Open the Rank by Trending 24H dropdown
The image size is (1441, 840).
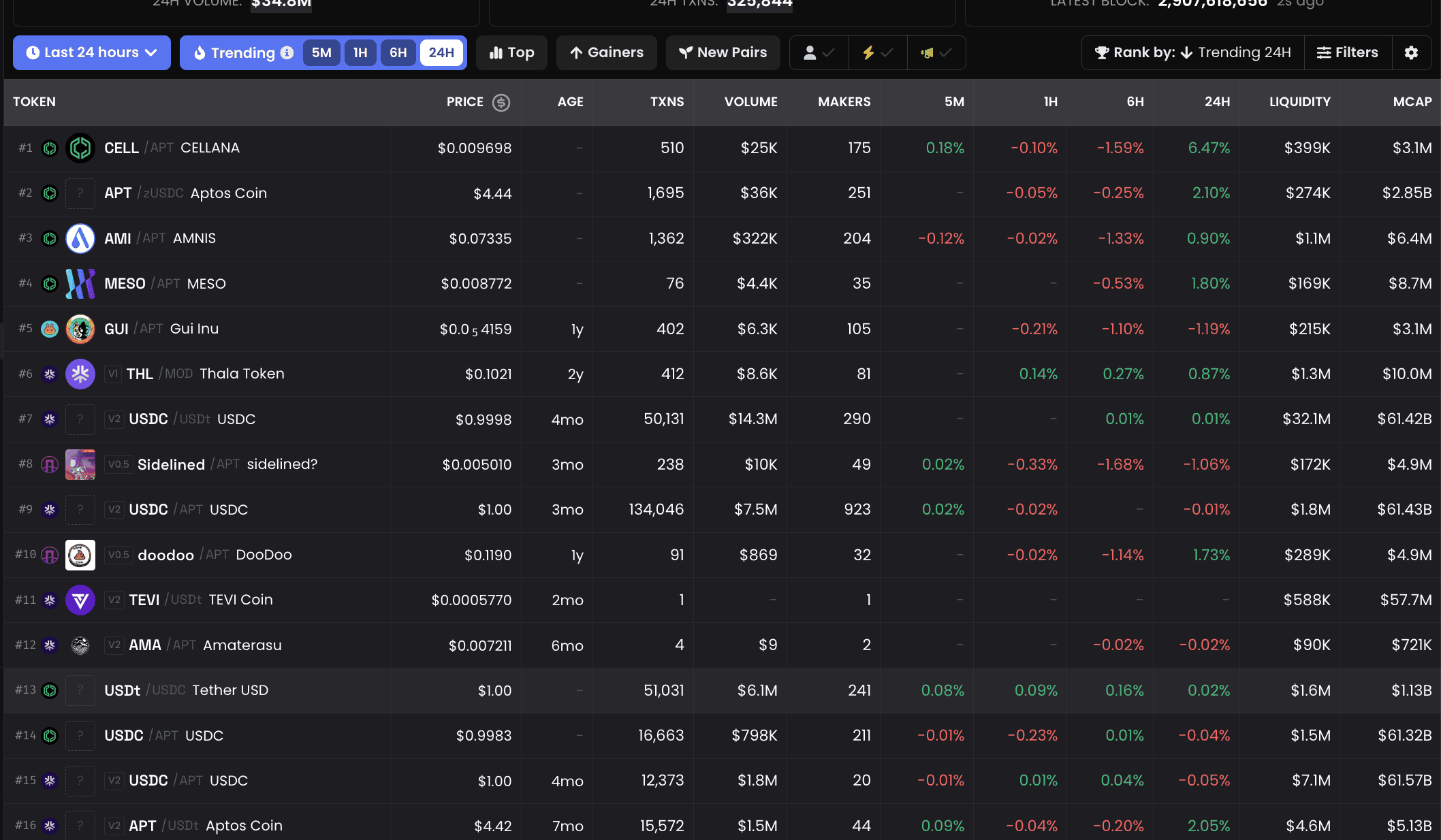tap(1193, 52)
